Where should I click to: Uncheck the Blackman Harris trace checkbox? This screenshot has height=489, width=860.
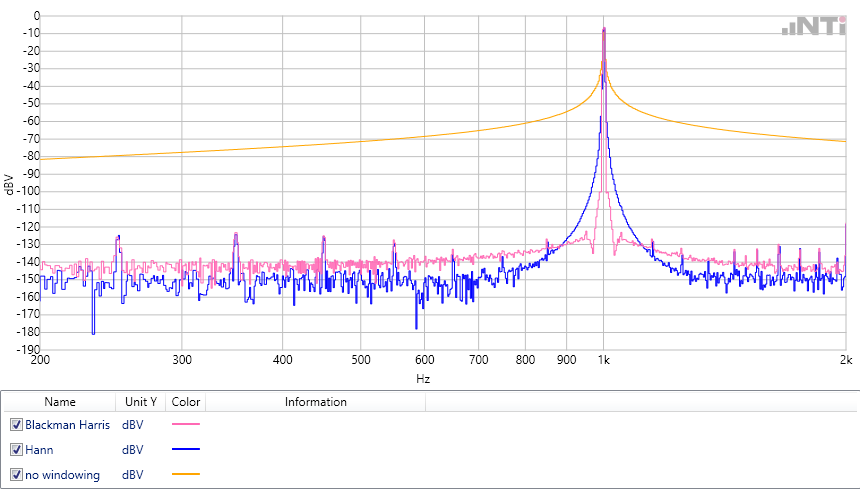[x=16, y=425]
